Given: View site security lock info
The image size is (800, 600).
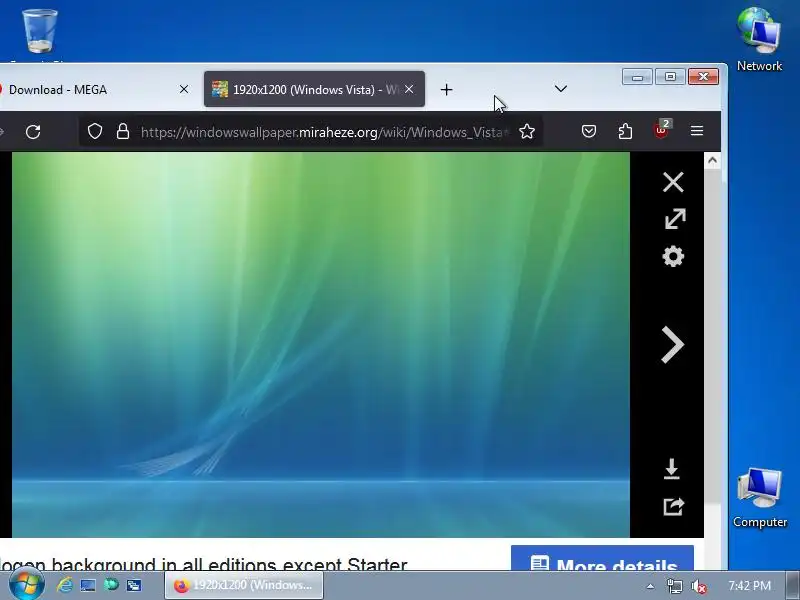Looking at the screenshot, I should click(123, 132).
